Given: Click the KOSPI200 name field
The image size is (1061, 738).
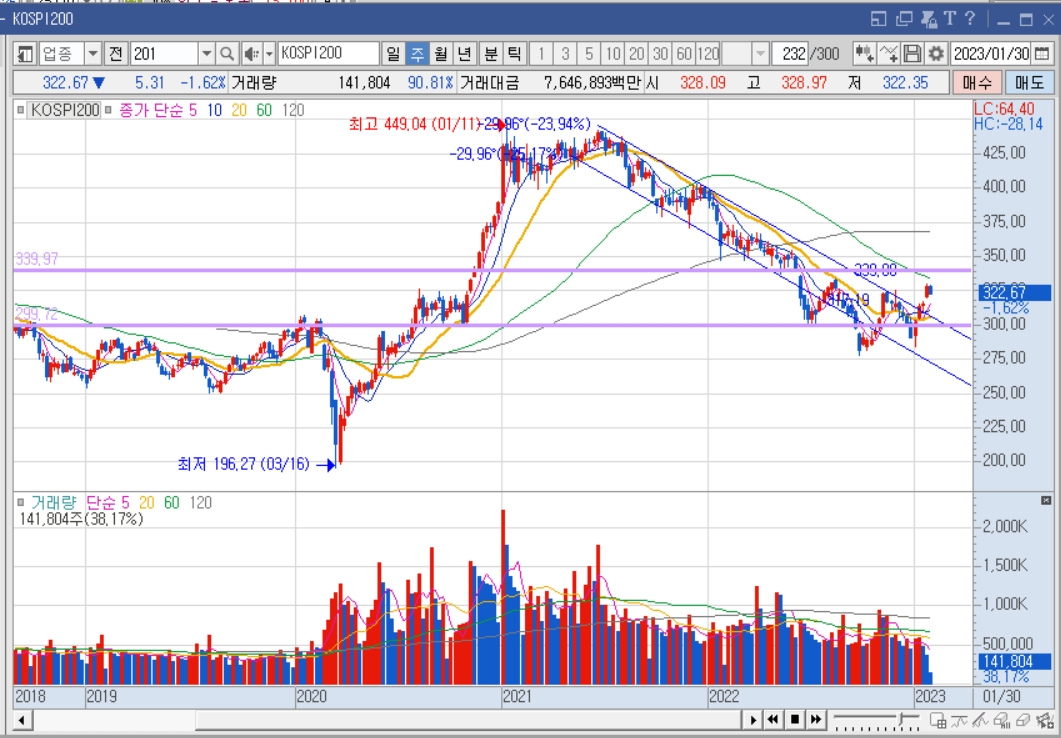Looking at the screenshot, I should [328, 53].
